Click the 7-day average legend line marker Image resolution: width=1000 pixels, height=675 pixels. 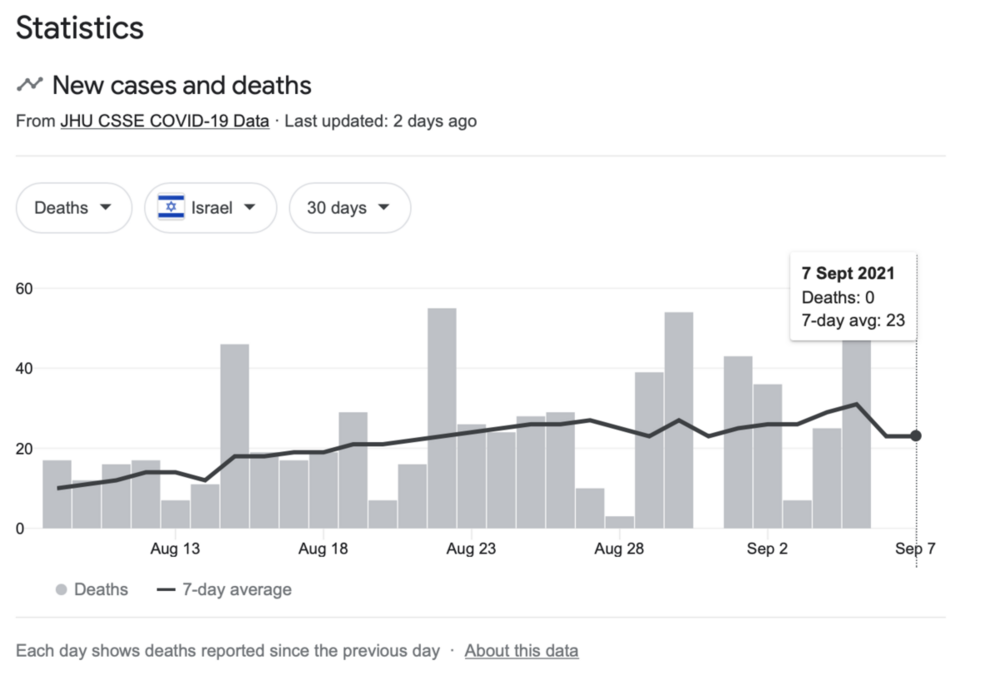click(166, 590)
